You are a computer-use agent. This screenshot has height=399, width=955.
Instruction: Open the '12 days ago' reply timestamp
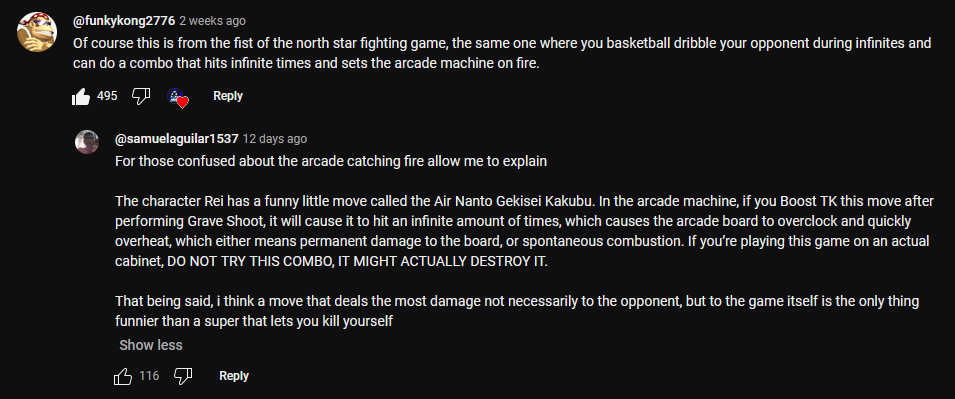click(275, 139)
